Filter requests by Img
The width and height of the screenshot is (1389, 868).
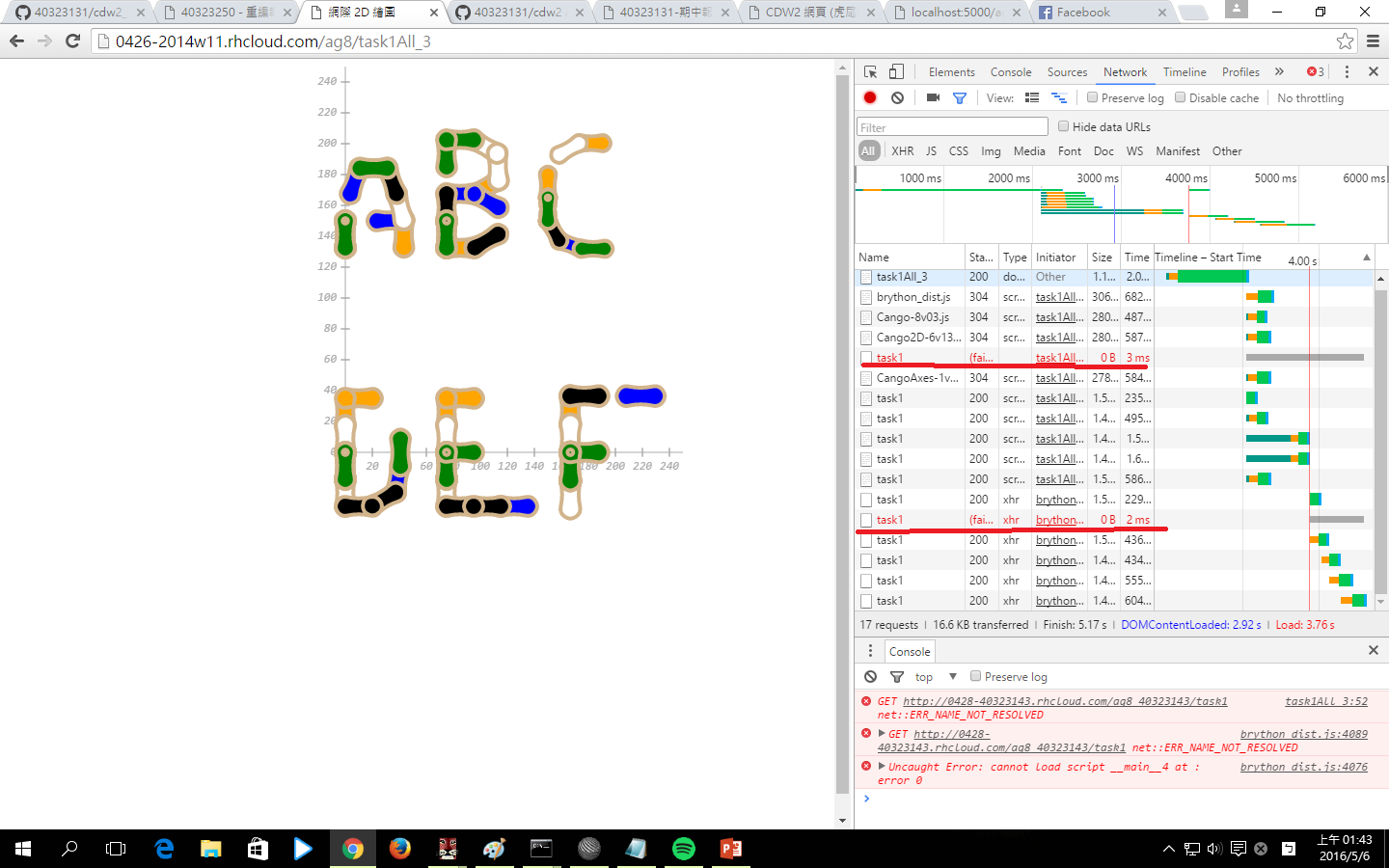pos(991,151)
